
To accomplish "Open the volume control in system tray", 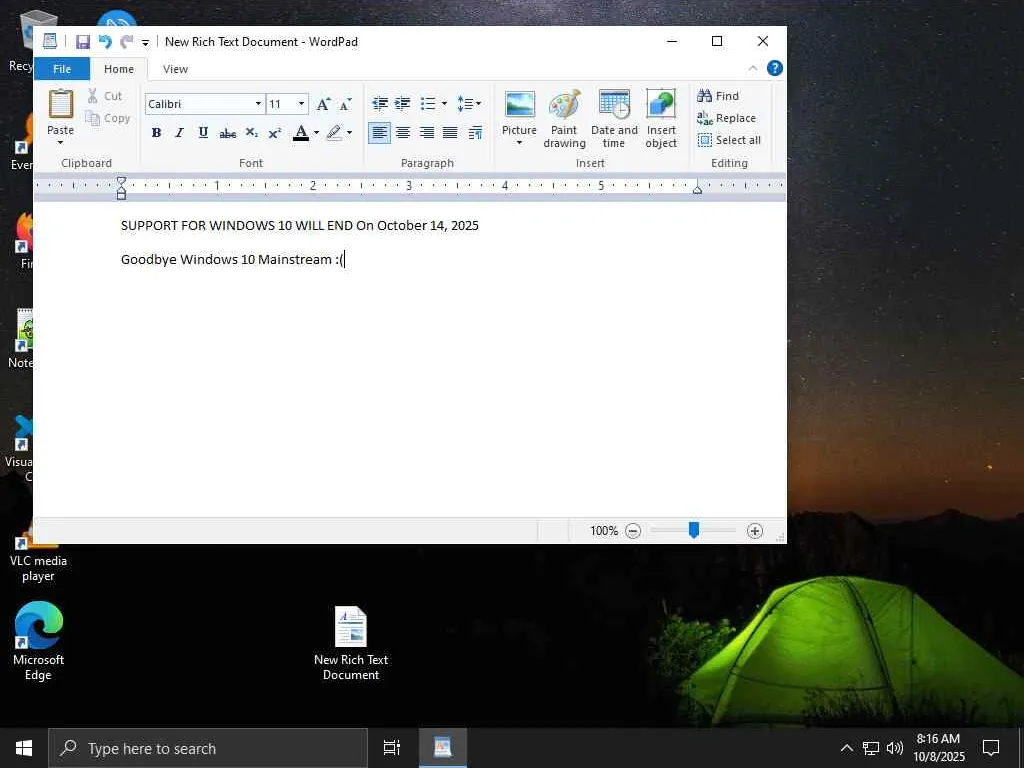I will [895, 748].
